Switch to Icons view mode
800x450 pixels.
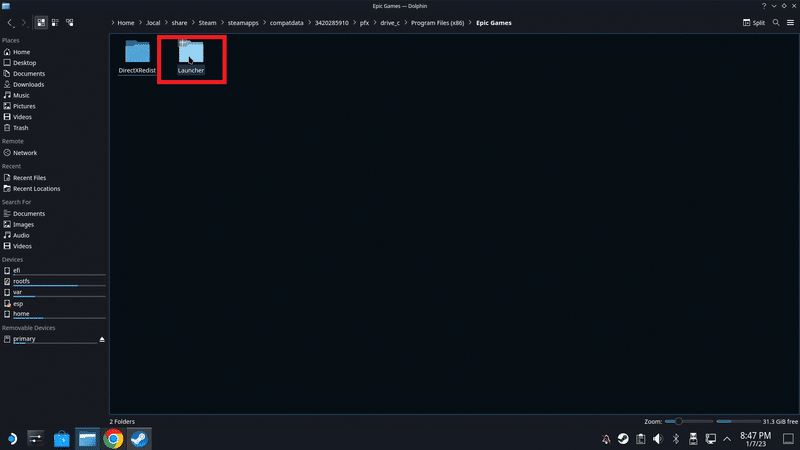point(41,22)
